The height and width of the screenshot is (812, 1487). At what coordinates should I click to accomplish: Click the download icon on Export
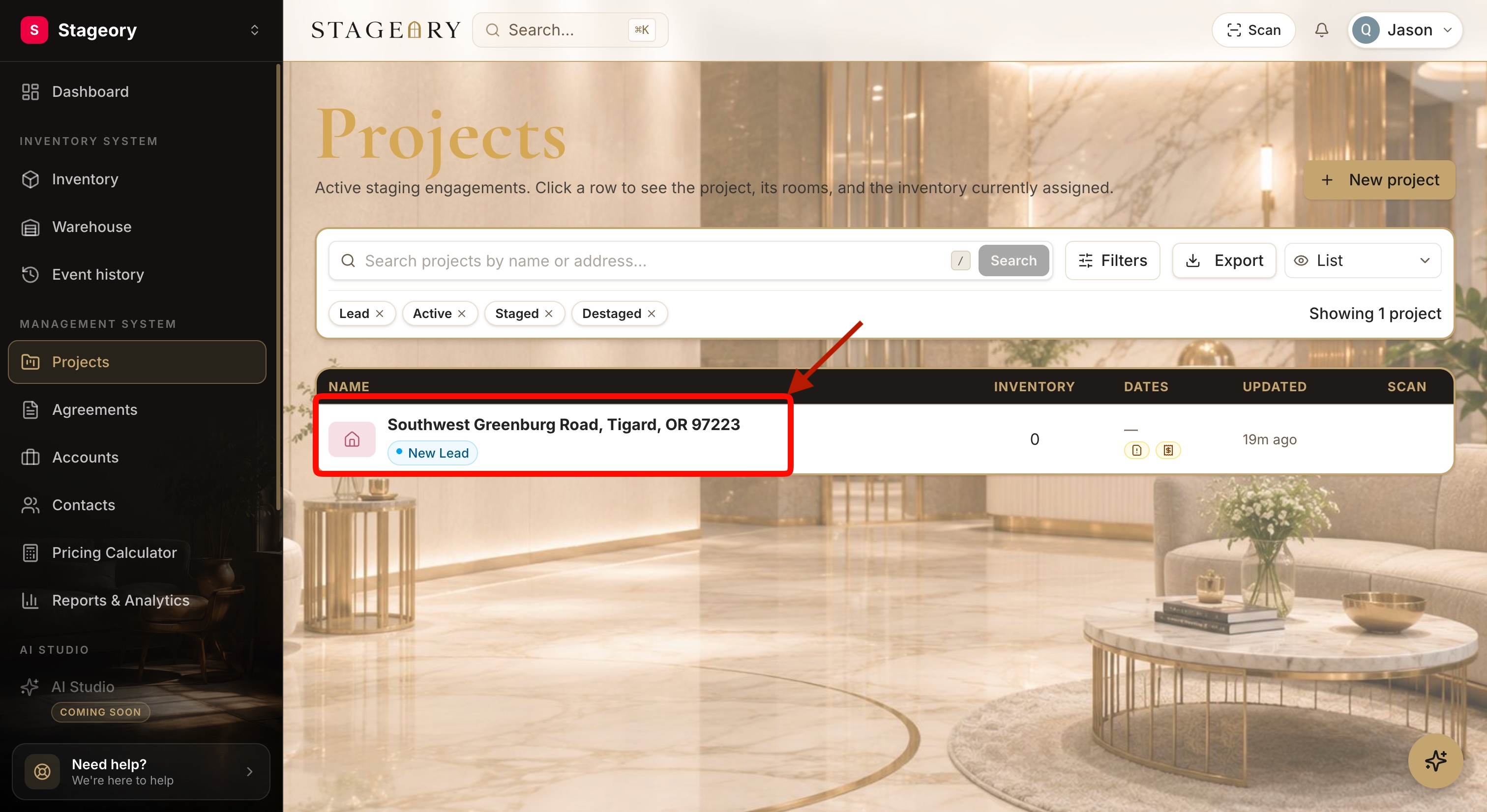click(1192, 261)
